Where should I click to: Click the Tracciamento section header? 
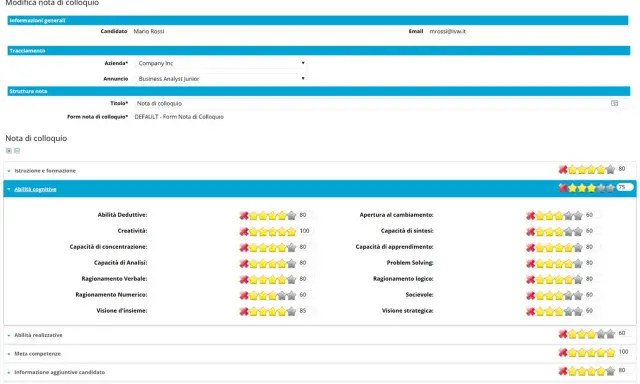319,51
